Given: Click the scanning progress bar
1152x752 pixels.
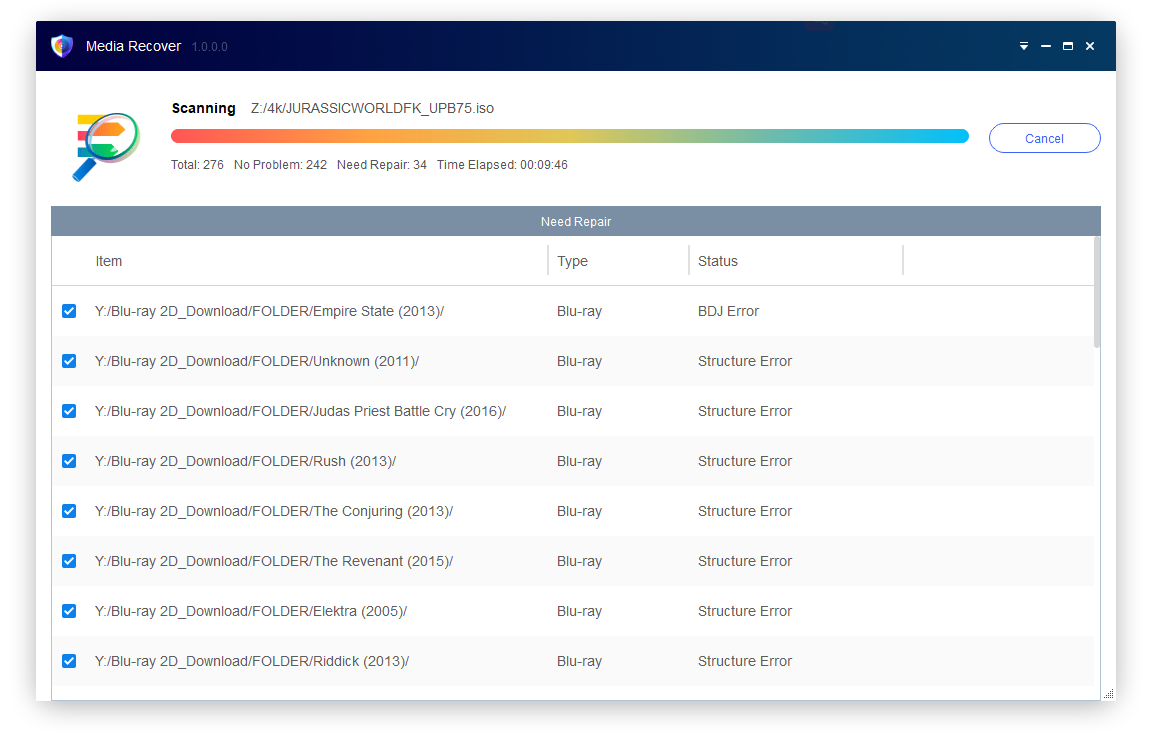Looking at the screenshot, I should point(569,136).
